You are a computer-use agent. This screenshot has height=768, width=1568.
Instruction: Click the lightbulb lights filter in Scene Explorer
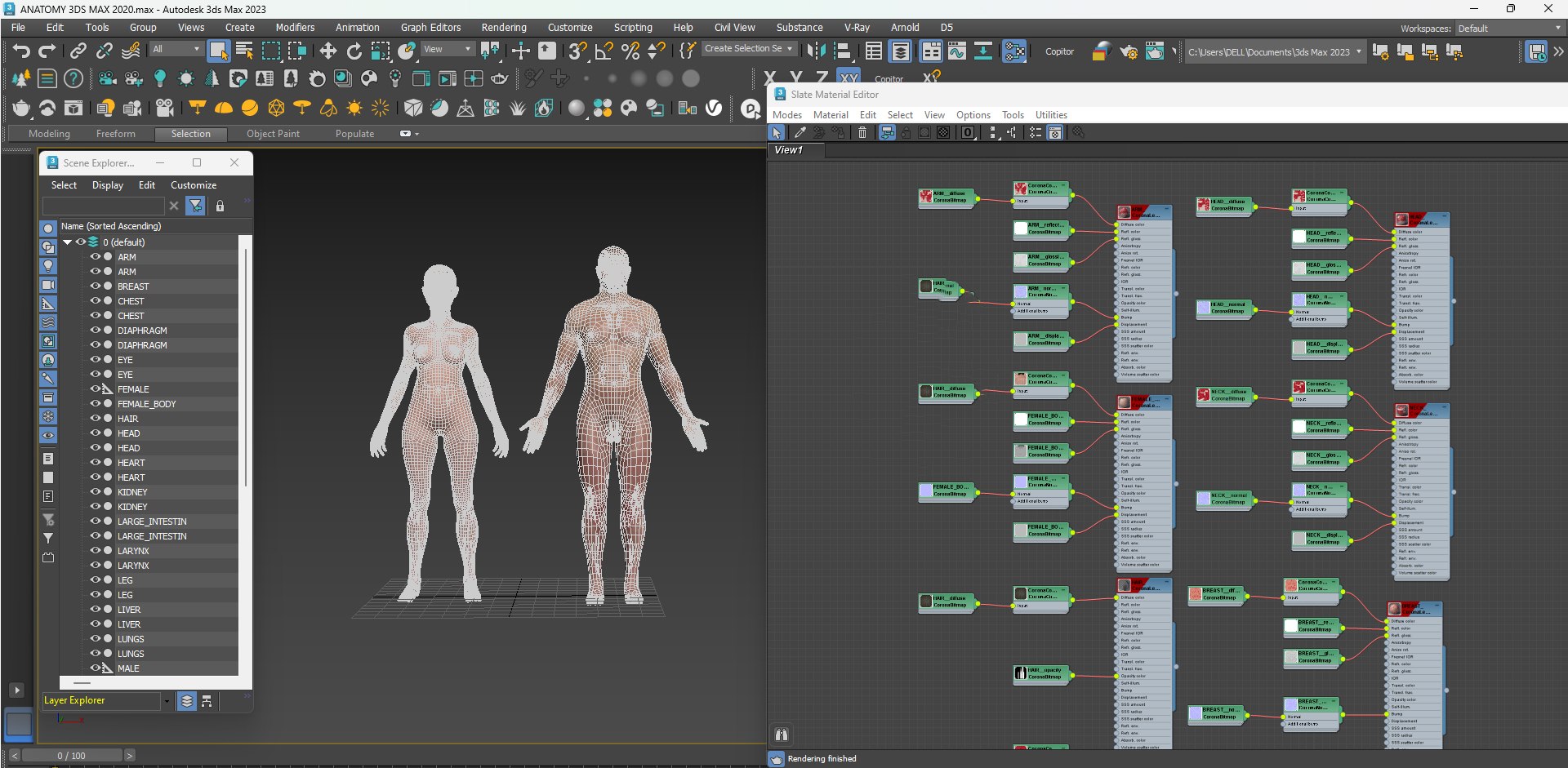coord(48,266)
